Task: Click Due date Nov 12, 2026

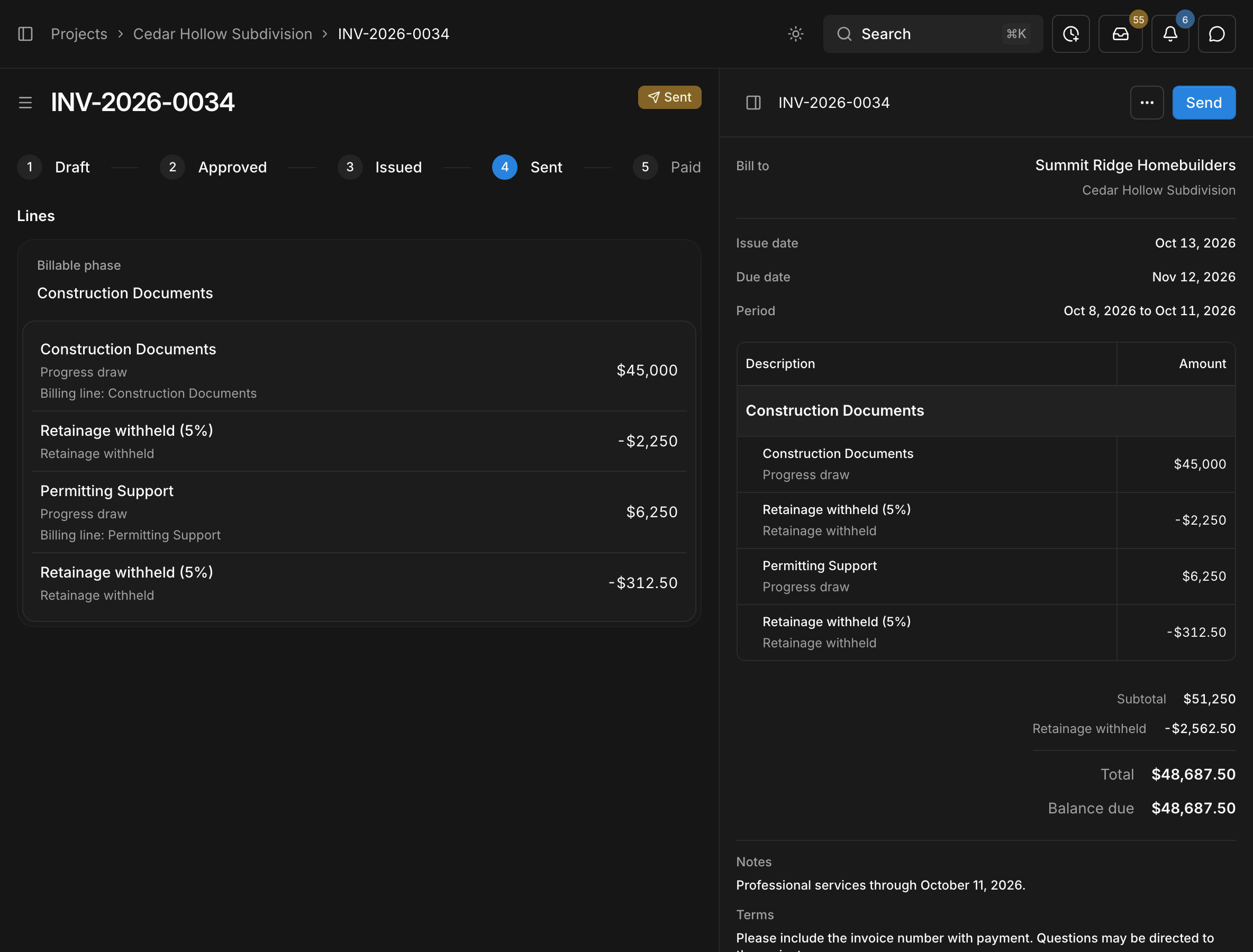Action: 1193,277
